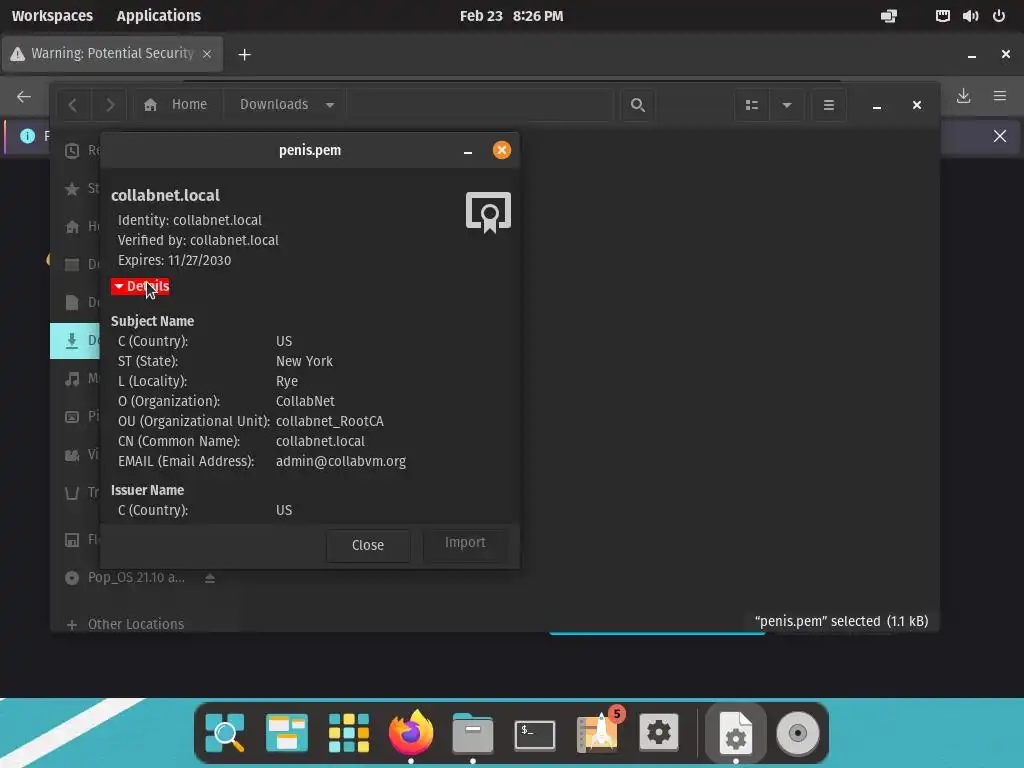The height and width of the screenshot is (768, 1024).
Task: Click the certificate ribbon icon
Action: pyautogui.click(x=488, y=212)
